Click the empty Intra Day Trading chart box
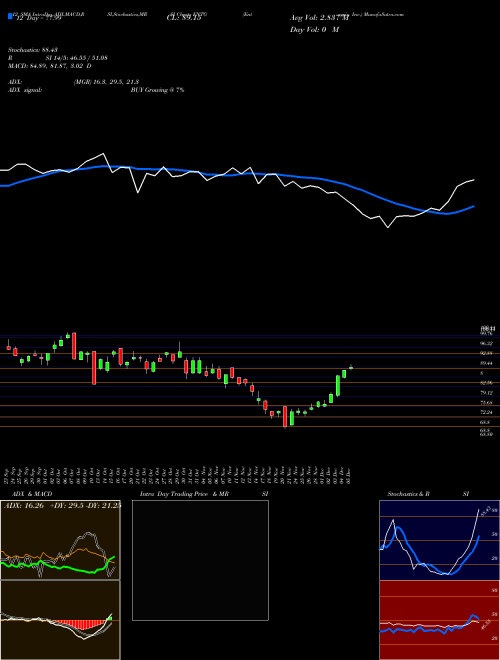The height and width of the screenshot is (660, 500). (200, 560)
